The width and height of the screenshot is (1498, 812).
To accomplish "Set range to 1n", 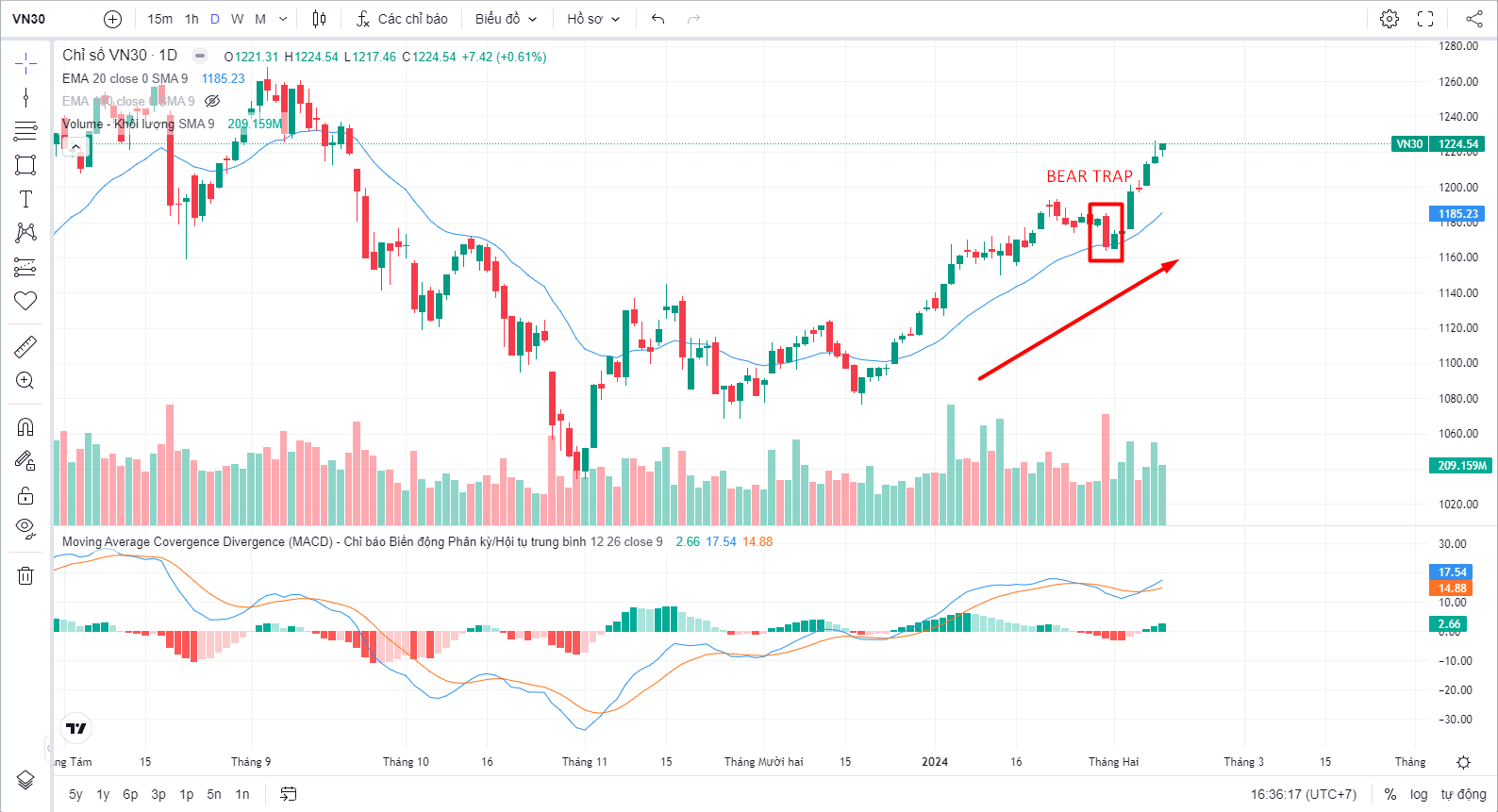I will [242, 794].
